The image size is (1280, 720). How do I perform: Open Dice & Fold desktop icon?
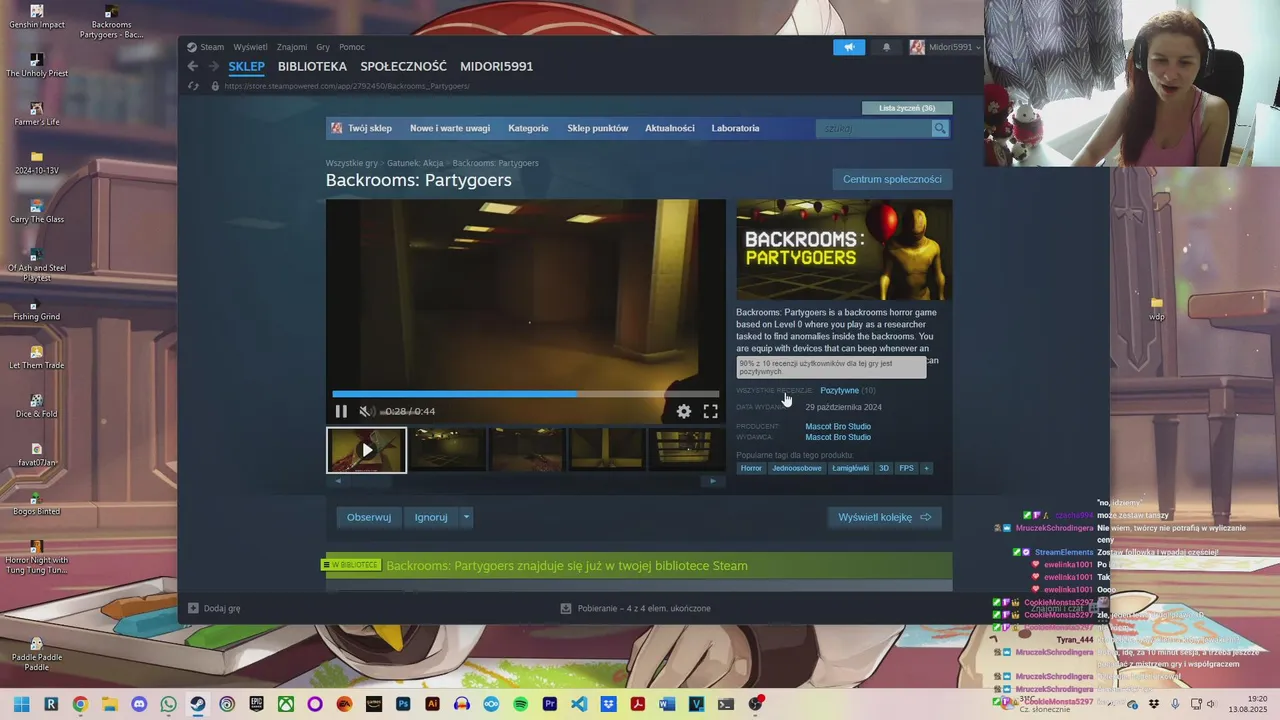pyautogui.click(x=37, y=407)
